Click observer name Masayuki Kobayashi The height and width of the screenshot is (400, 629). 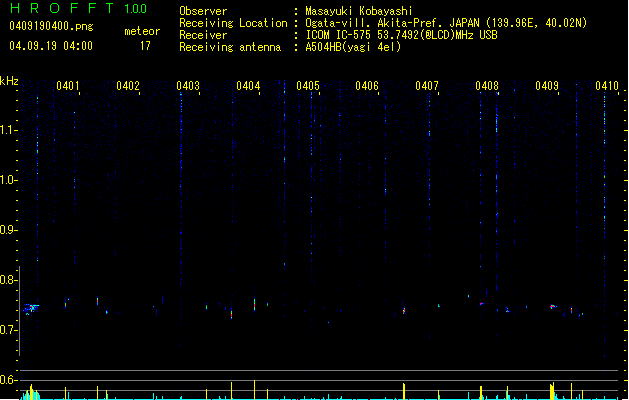[x=359, y=11]
